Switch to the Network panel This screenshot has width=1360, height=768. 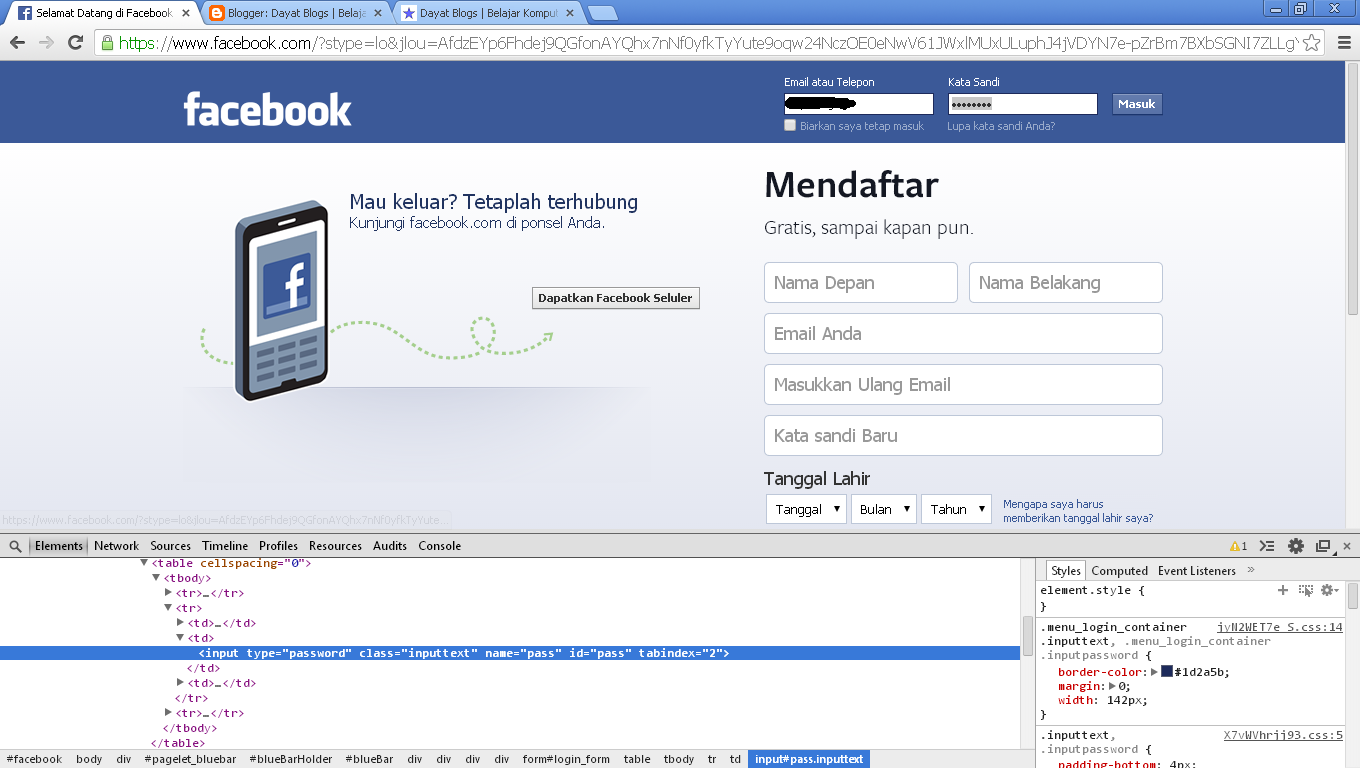pyautogui.click(x=117, y=546)
